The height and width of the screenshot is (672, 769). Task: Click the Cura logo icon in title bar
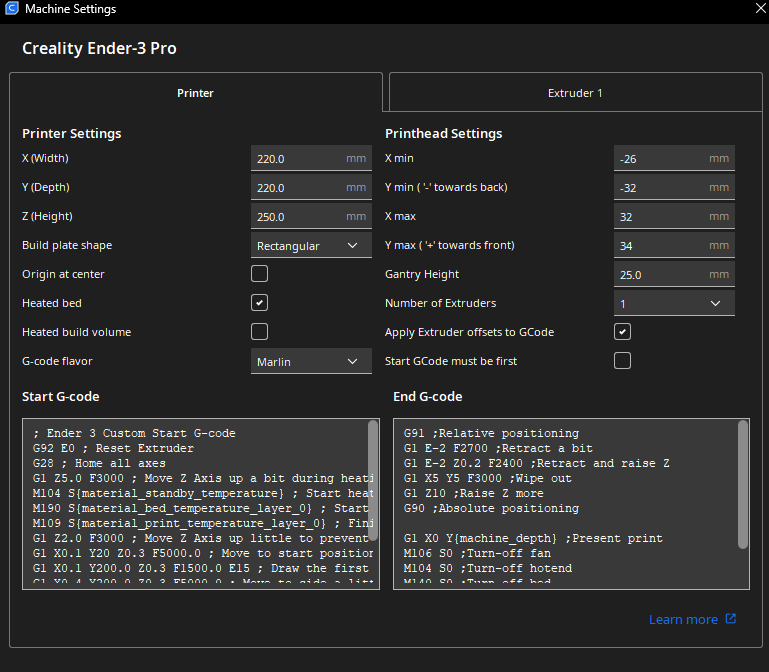coord(11,9)
